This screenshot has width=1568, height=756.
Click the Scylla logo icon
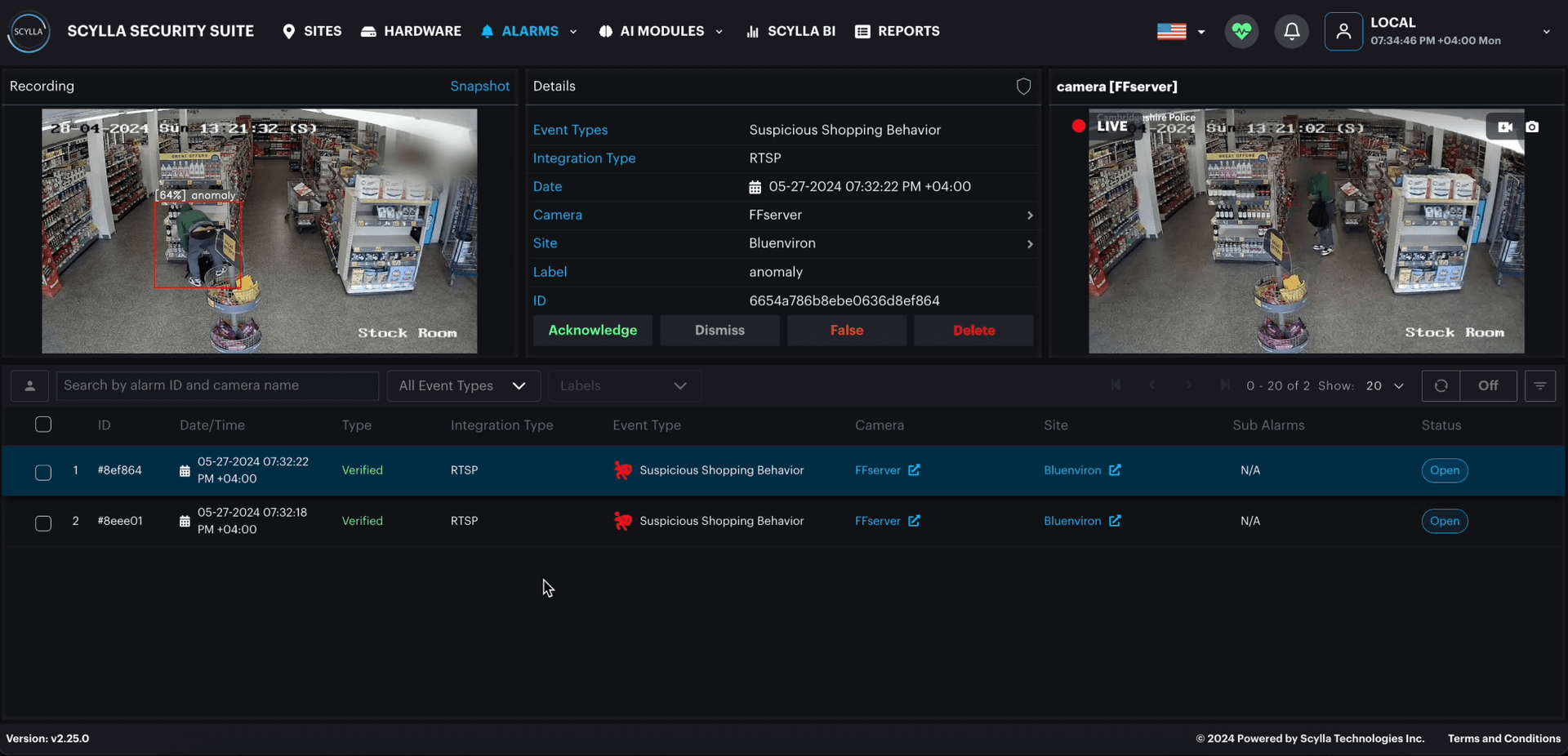[29, 32]
